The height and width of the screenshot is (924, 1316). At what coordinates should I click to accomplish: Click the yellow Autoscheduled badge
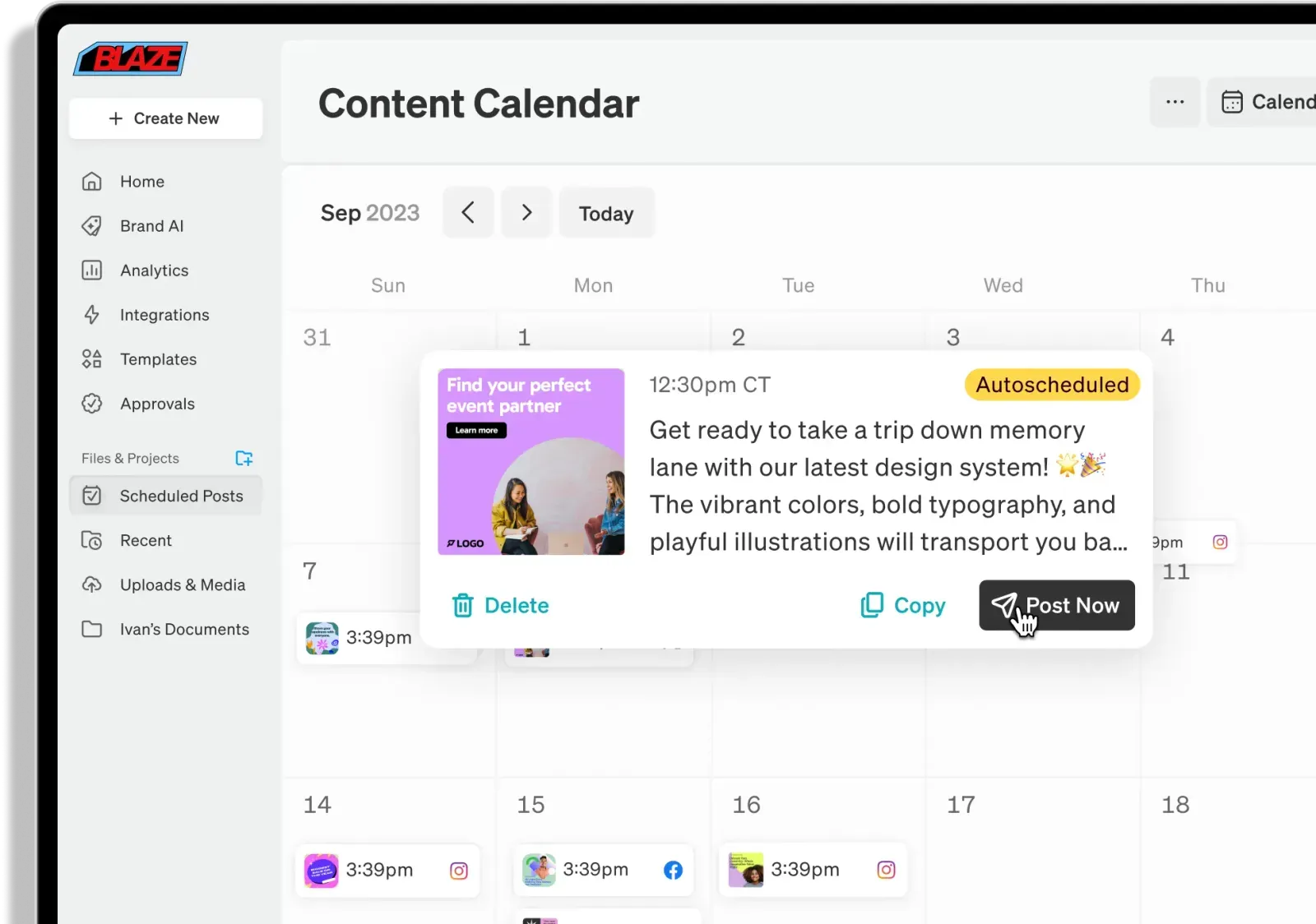tap(1051, 385)
